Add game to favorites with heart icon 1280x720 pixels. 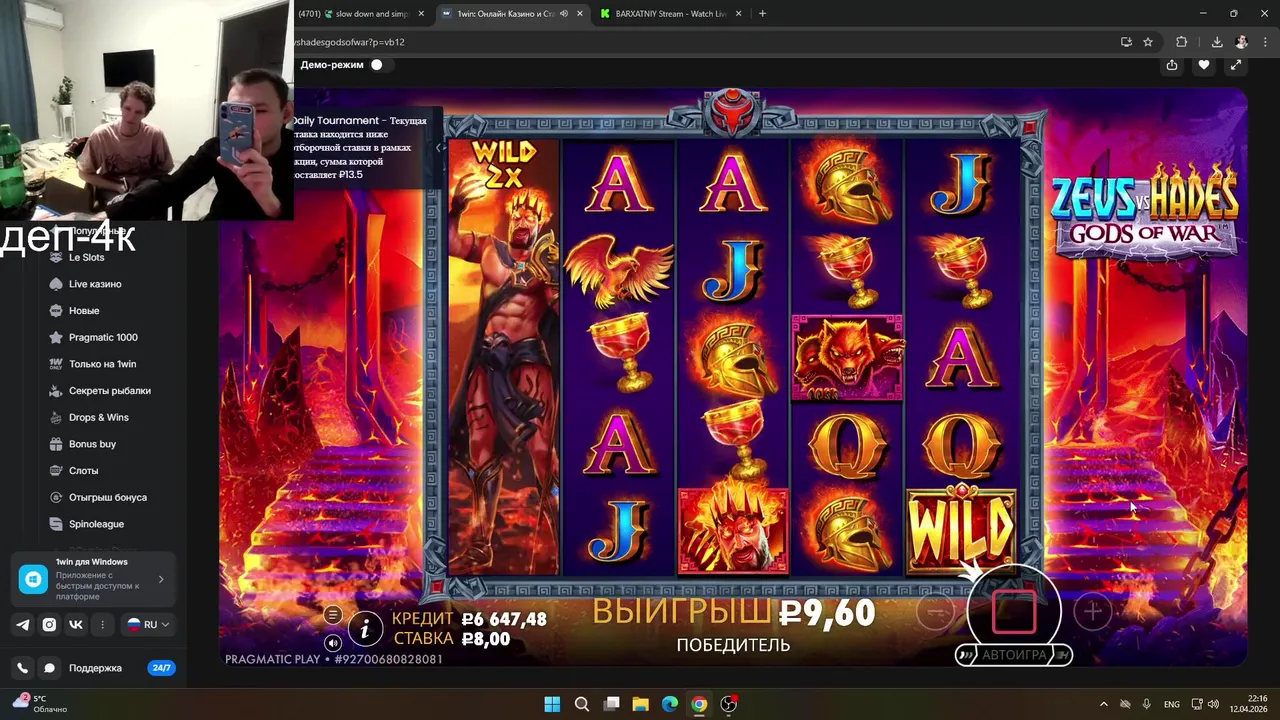coord(1204,65)
